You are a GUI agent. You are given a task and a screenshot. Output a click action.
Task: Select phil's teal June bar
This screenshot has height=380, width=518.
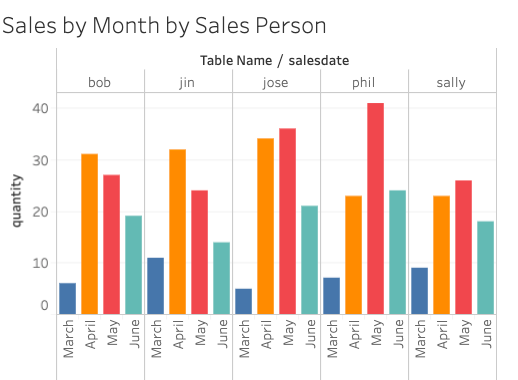[397, 252]
